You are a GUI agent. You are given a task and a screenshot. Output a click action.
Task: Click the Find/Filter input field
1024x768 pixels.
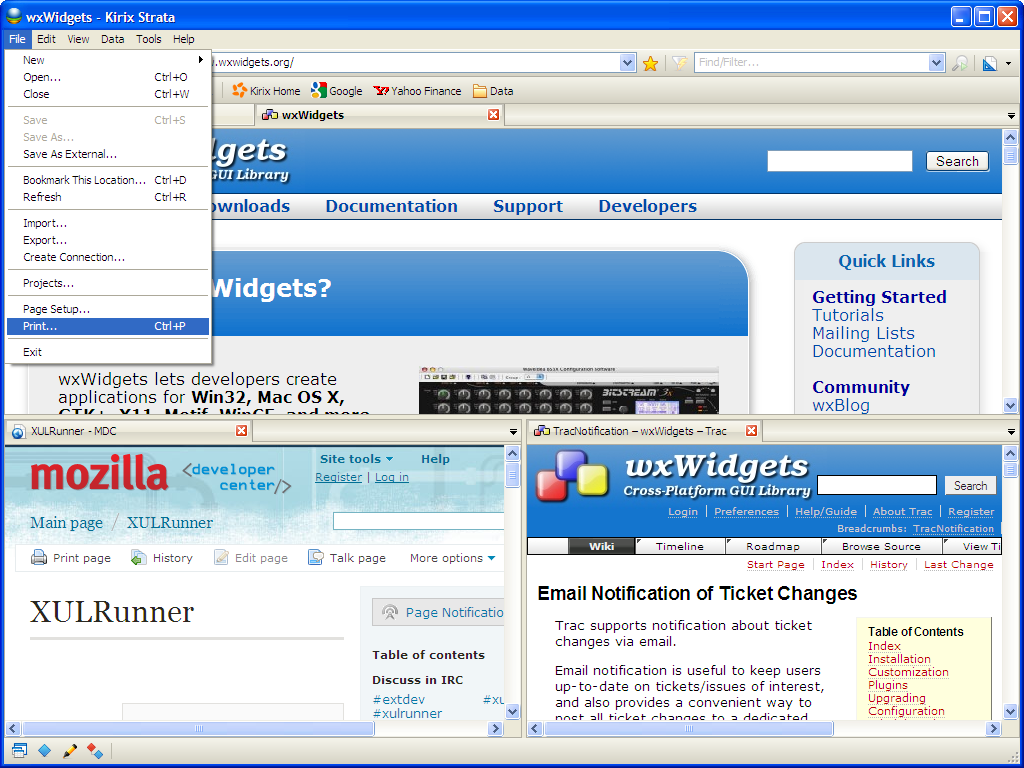[x=812, y=63]
